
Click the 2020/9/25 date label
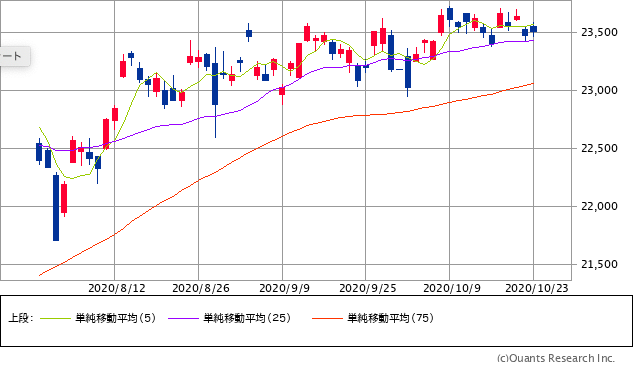pyautogui.click(x=368, y=288)
